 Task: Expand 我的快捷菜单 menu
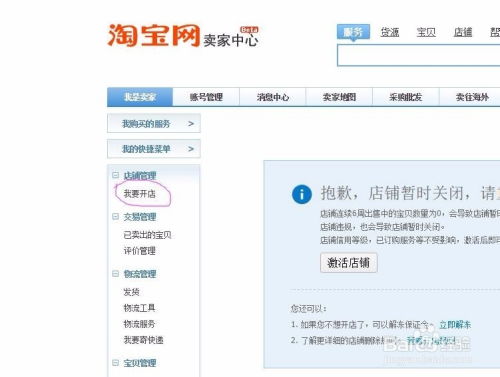pos(154,149)
